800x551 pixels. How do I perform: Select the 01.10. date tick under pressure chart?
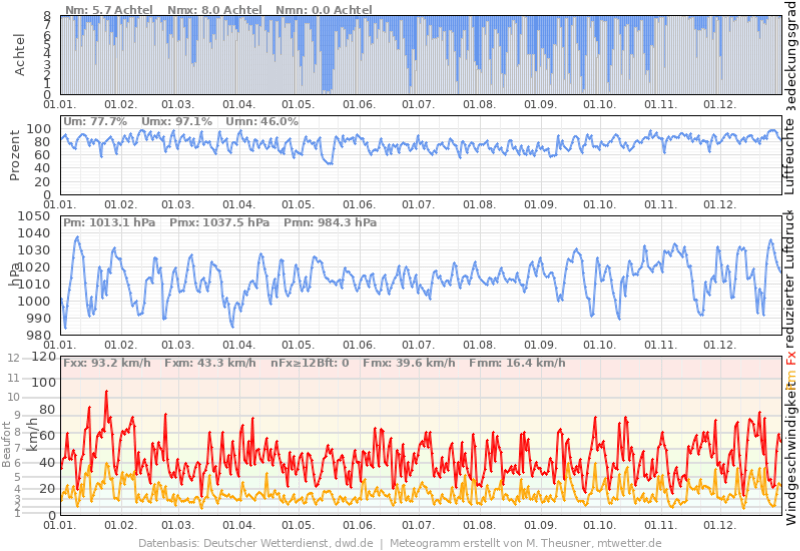[600, 344]
